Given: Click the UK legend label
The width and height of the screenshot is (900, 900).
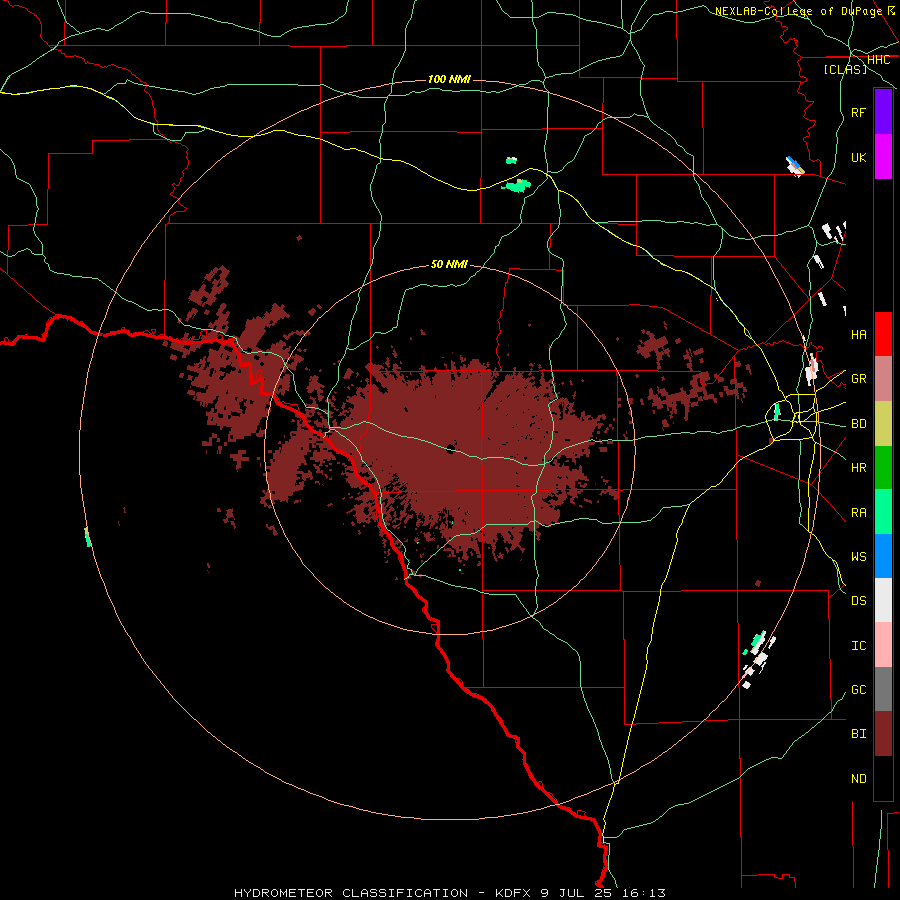Looking at the screenshot, I should [858, 157].
